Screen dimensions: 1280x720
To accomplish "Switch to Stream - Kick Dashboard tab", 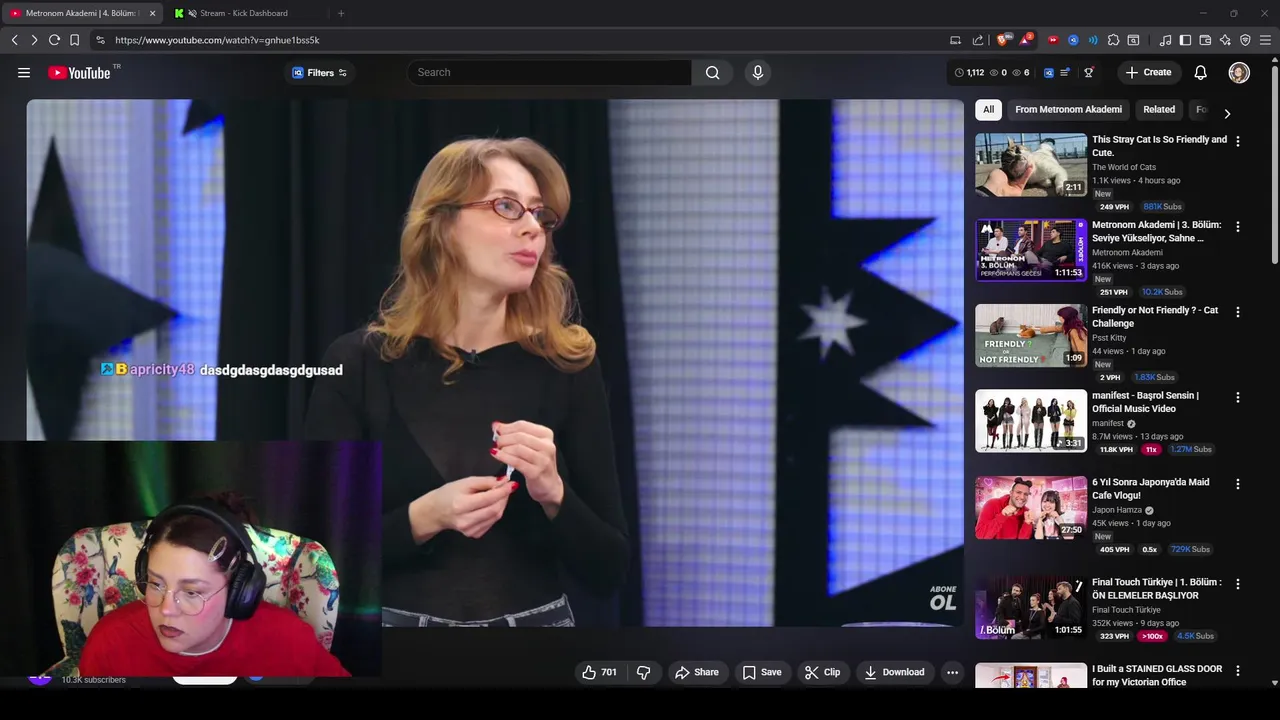I will coord(243,13).
